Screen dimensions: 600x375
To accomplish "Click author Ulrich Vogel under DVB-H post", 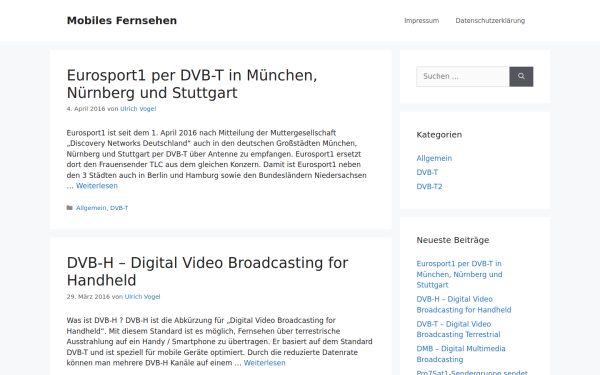I will click(x=142, y=297).
